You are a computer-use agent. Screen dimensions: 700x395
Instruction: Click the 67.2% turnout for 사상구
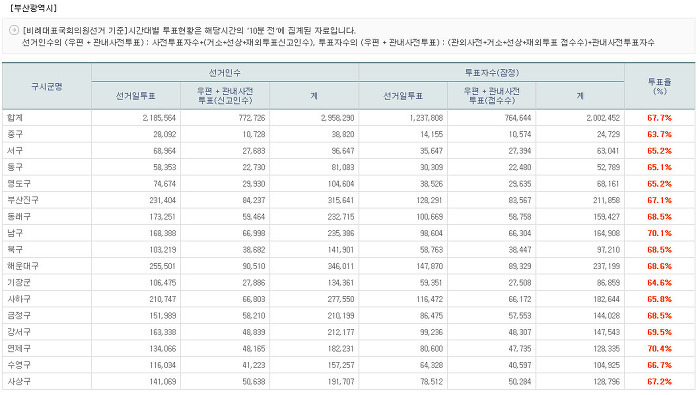pos(659,382)
